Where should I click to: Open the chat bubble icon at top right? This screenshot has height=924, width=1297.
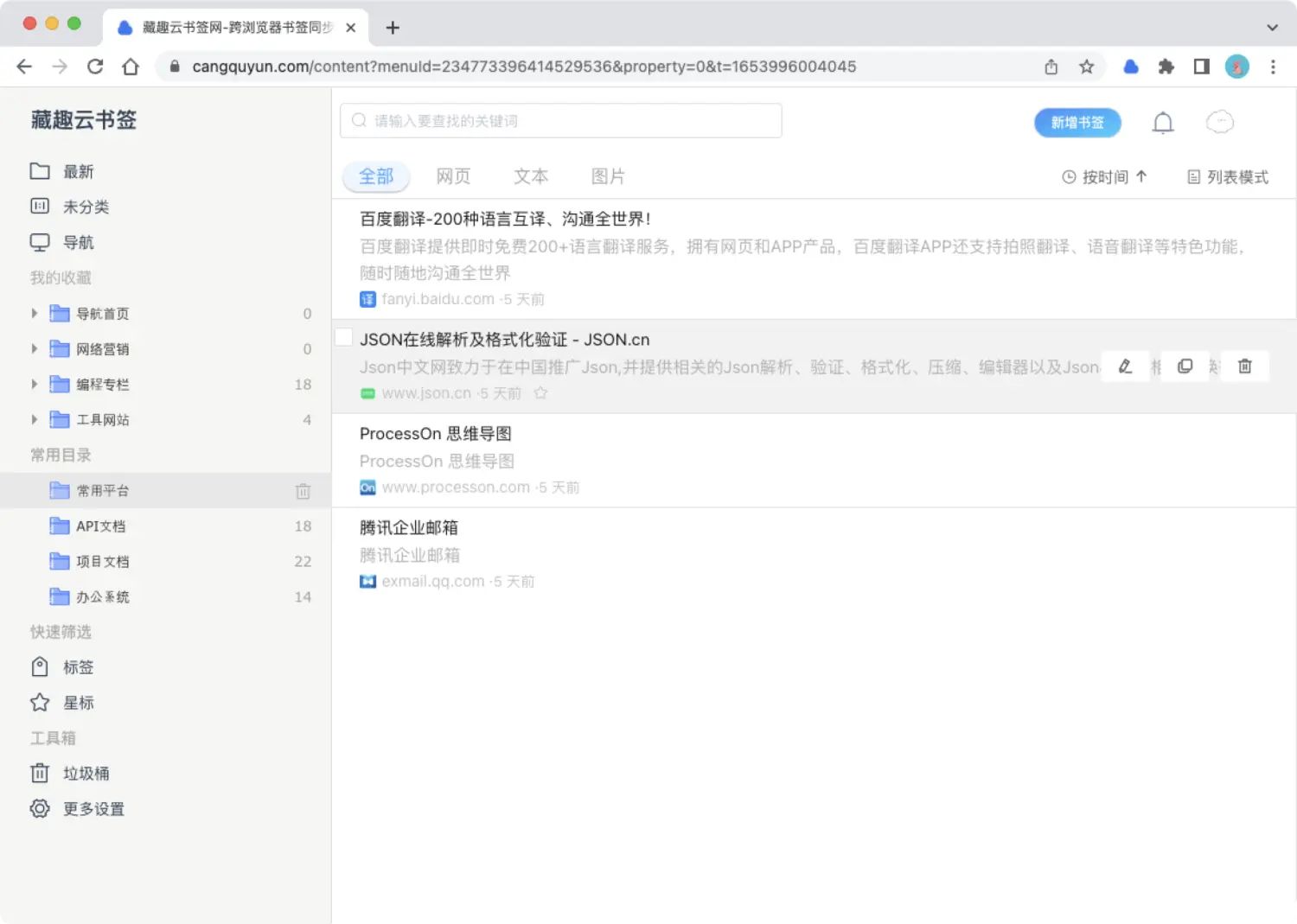click(1220, 123)
